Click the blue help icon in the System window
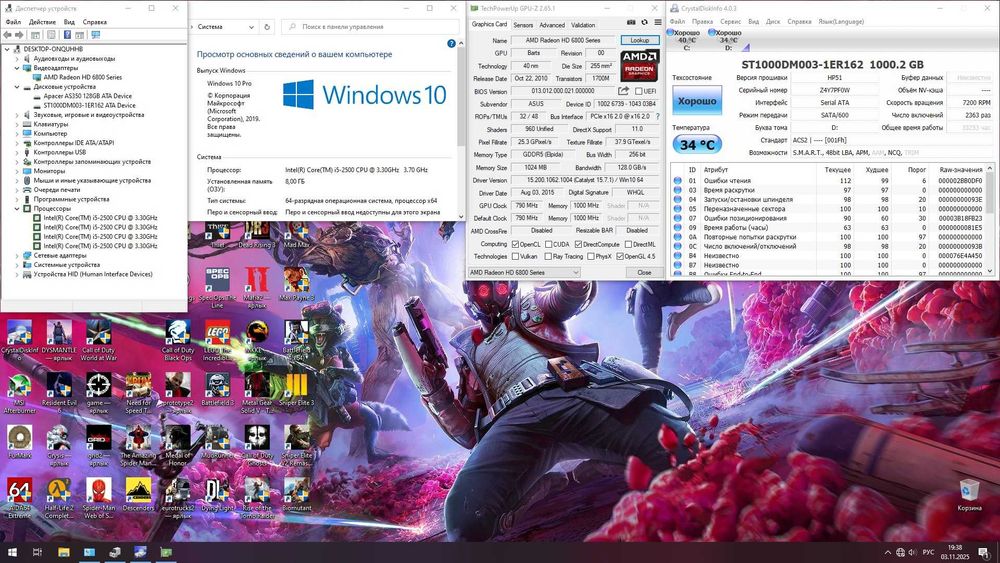The height and width of the screenshot is (563, 1000). tap(452, 43)
